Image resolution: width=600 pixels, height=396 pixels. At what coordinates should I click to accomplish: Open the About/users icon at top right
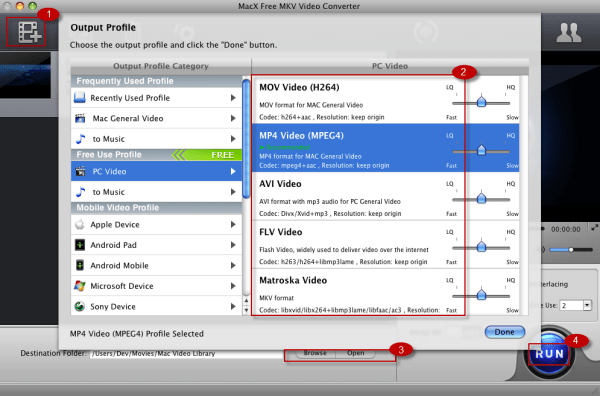click(569, 33)
